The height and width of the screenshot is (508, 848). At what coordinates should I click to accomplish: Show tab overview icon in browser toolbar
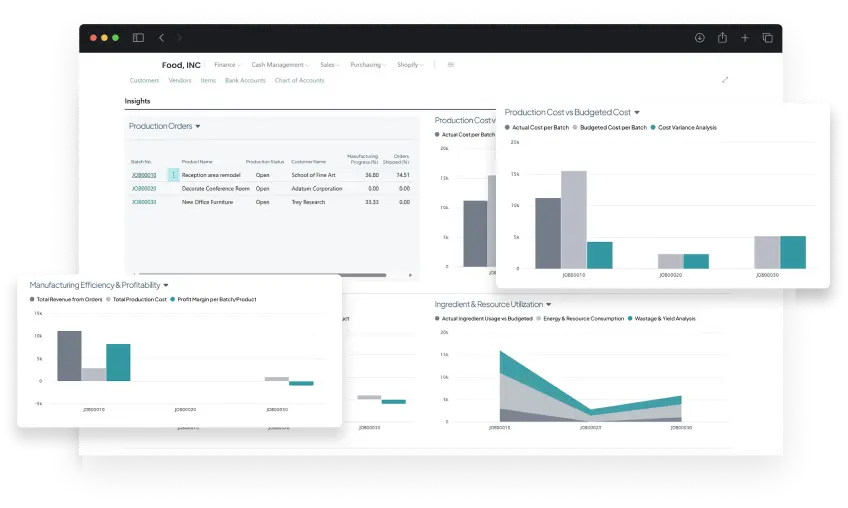767,38
